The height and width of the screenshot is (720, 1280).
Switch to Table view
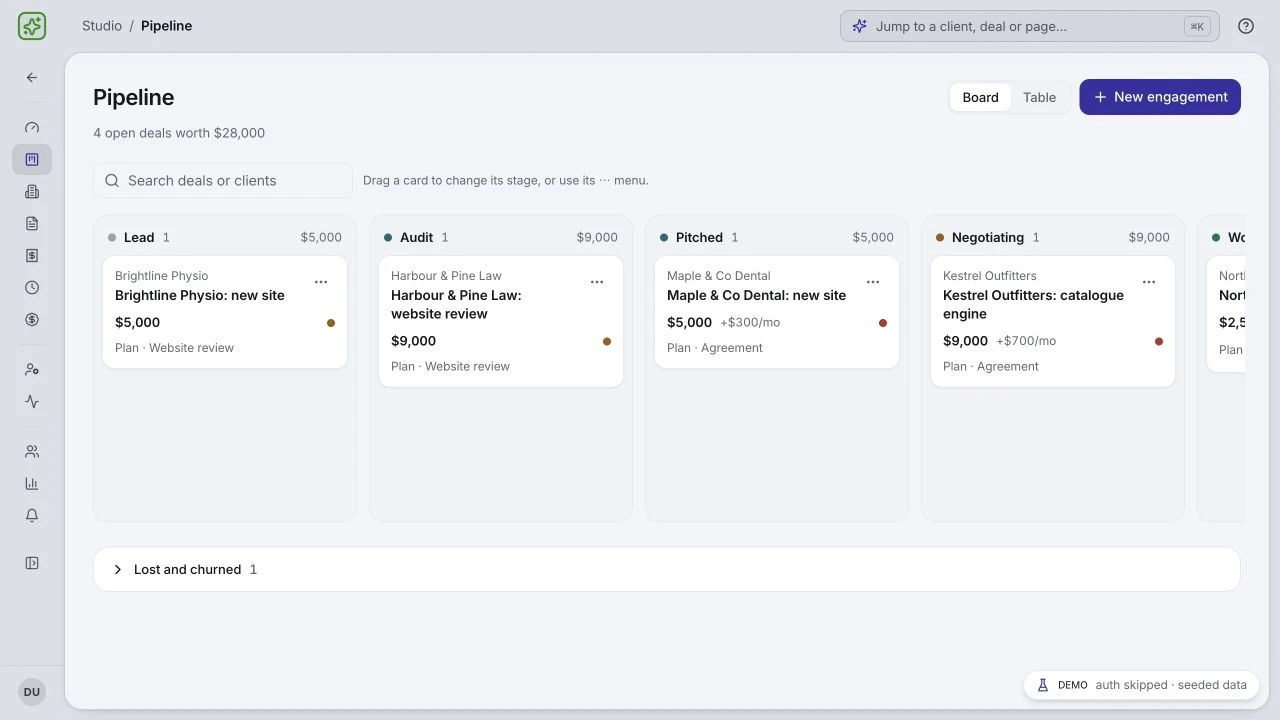1039,97
